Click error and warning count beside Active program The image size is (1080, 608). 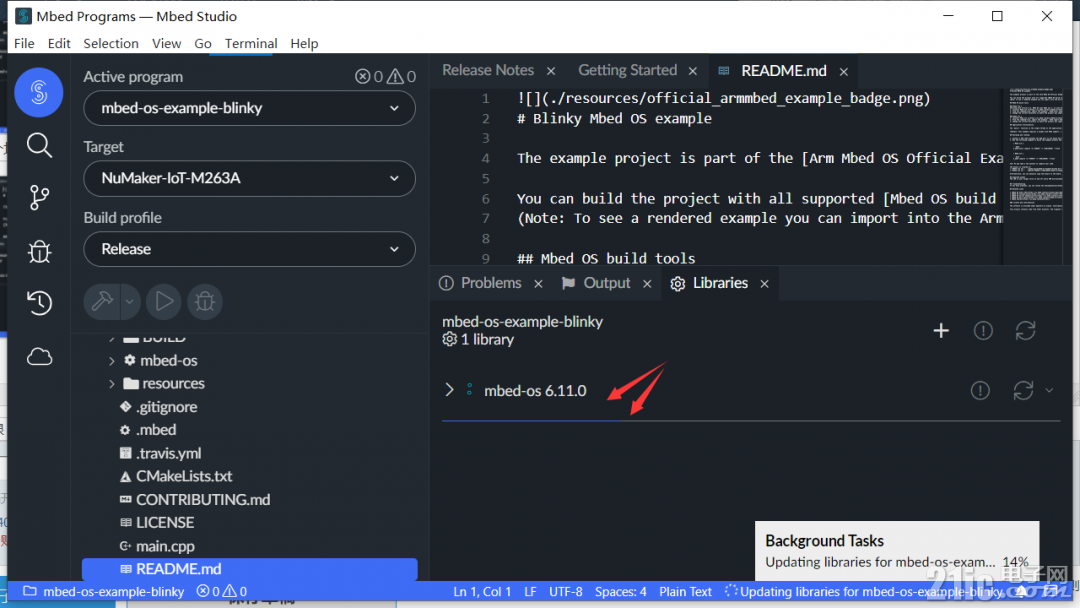click(x=385, y=76)
